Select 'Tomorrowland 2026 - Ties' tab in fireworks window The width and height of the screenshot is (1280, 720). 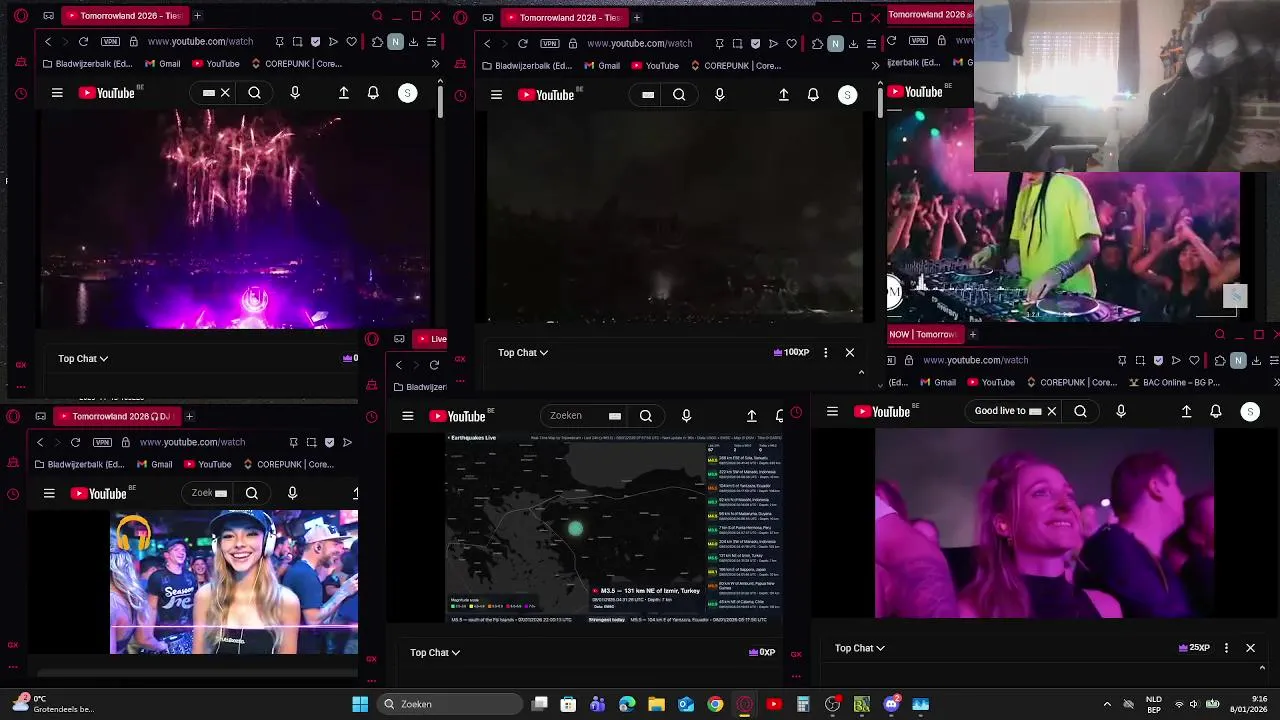pyautogui.click(x=124, y=16)
